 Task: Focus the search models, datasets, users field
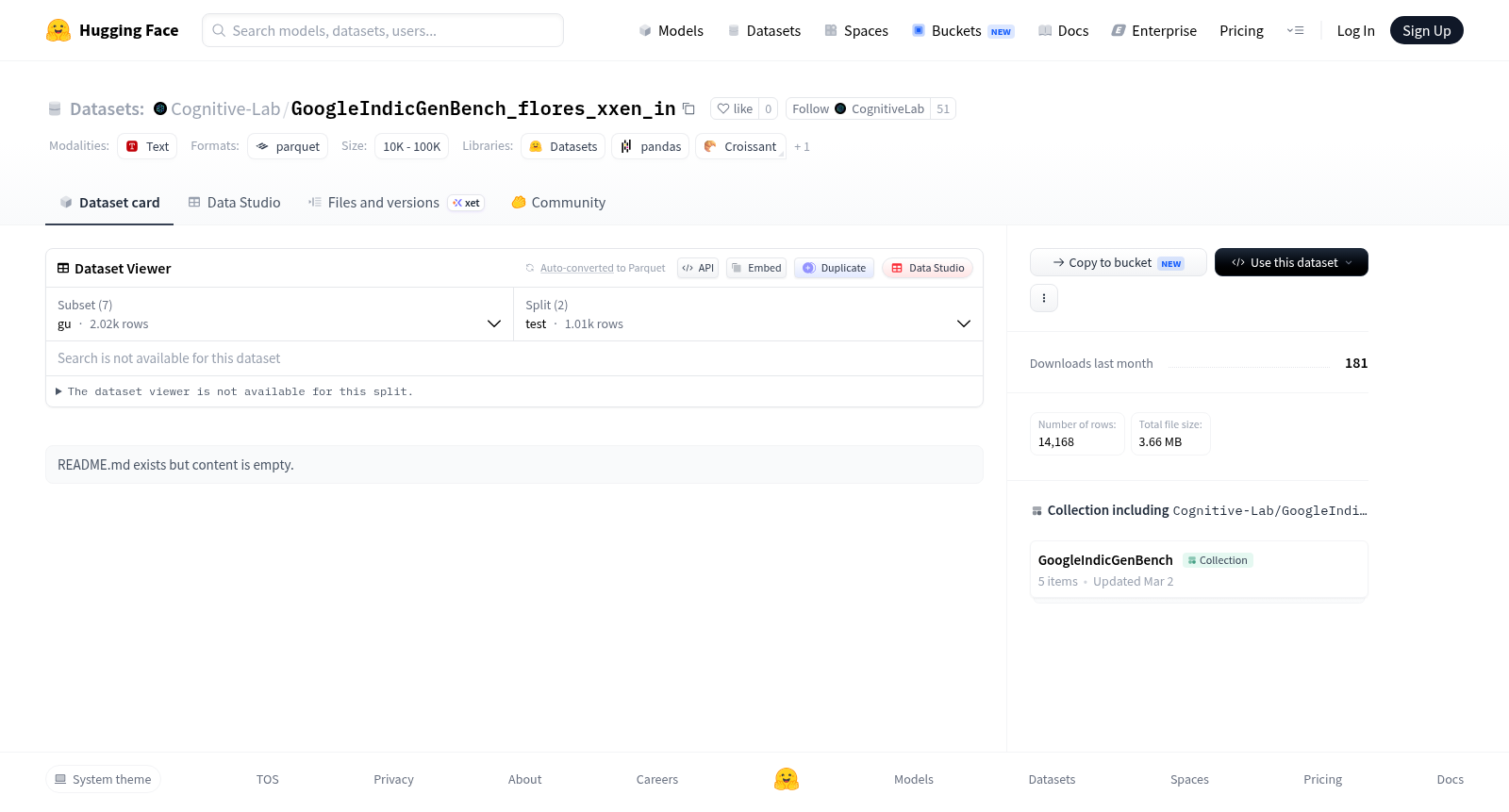(x=383, y=30)
